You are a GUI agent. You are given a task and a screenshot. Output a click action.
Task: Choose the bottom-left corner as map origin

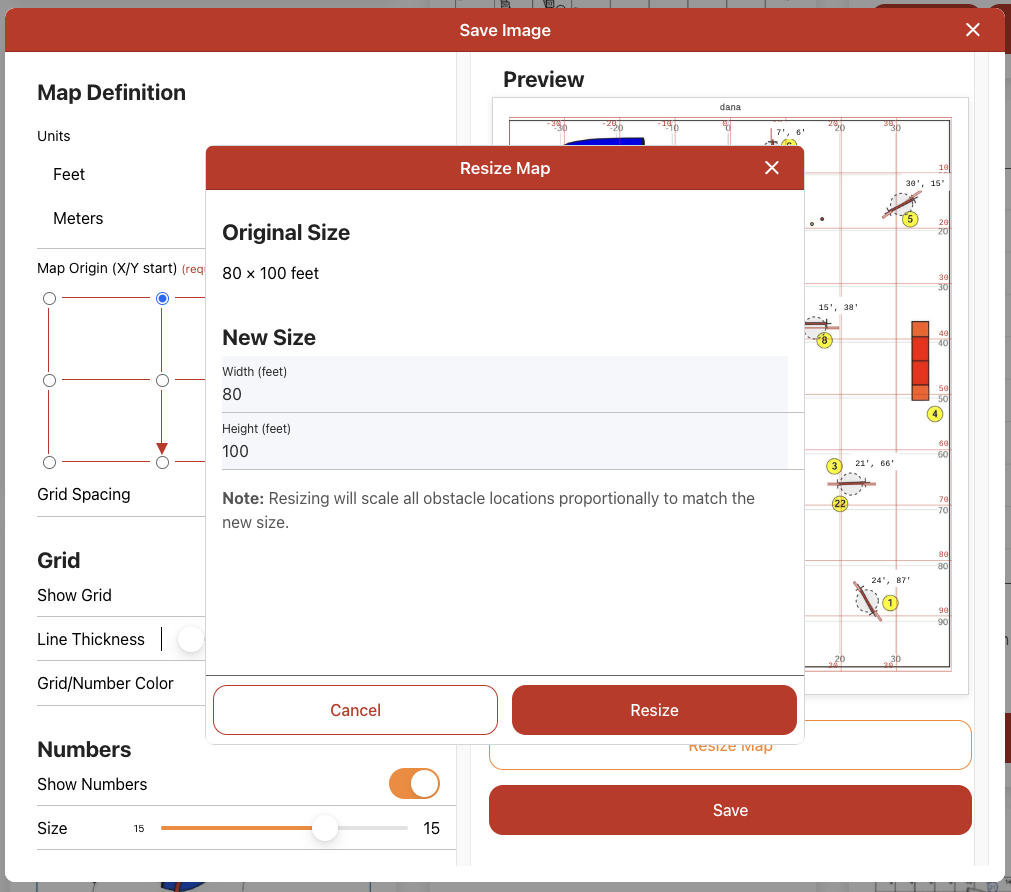click(50, 462)
